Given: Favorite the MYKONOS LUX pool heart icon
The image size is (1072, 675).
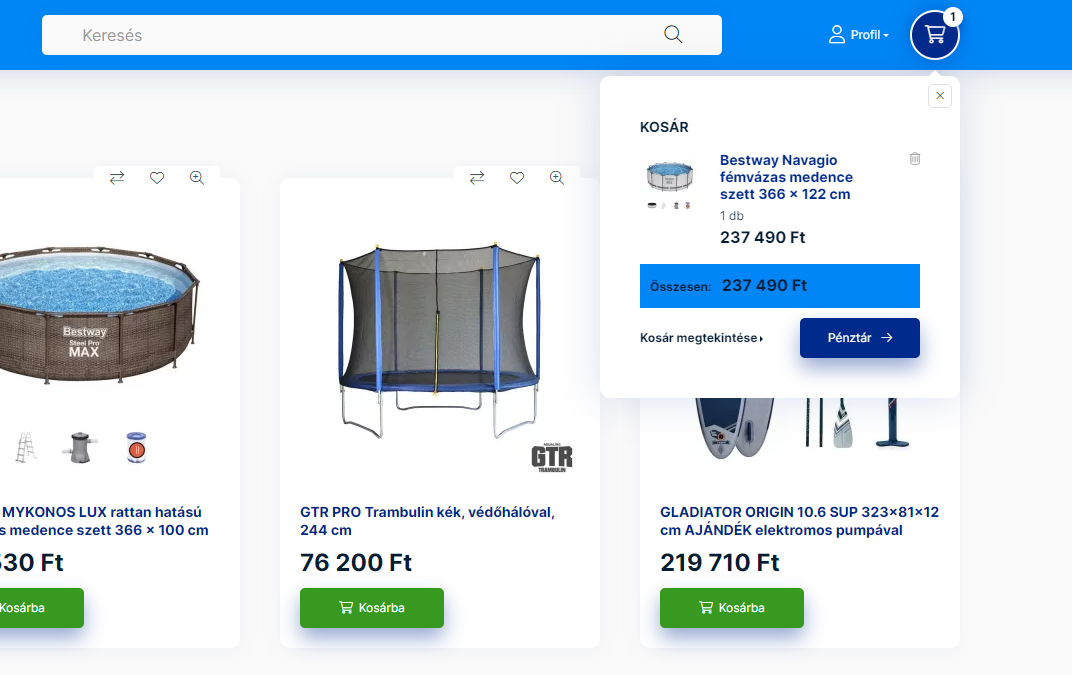Looking at the screenshot, I should (157, 178).
